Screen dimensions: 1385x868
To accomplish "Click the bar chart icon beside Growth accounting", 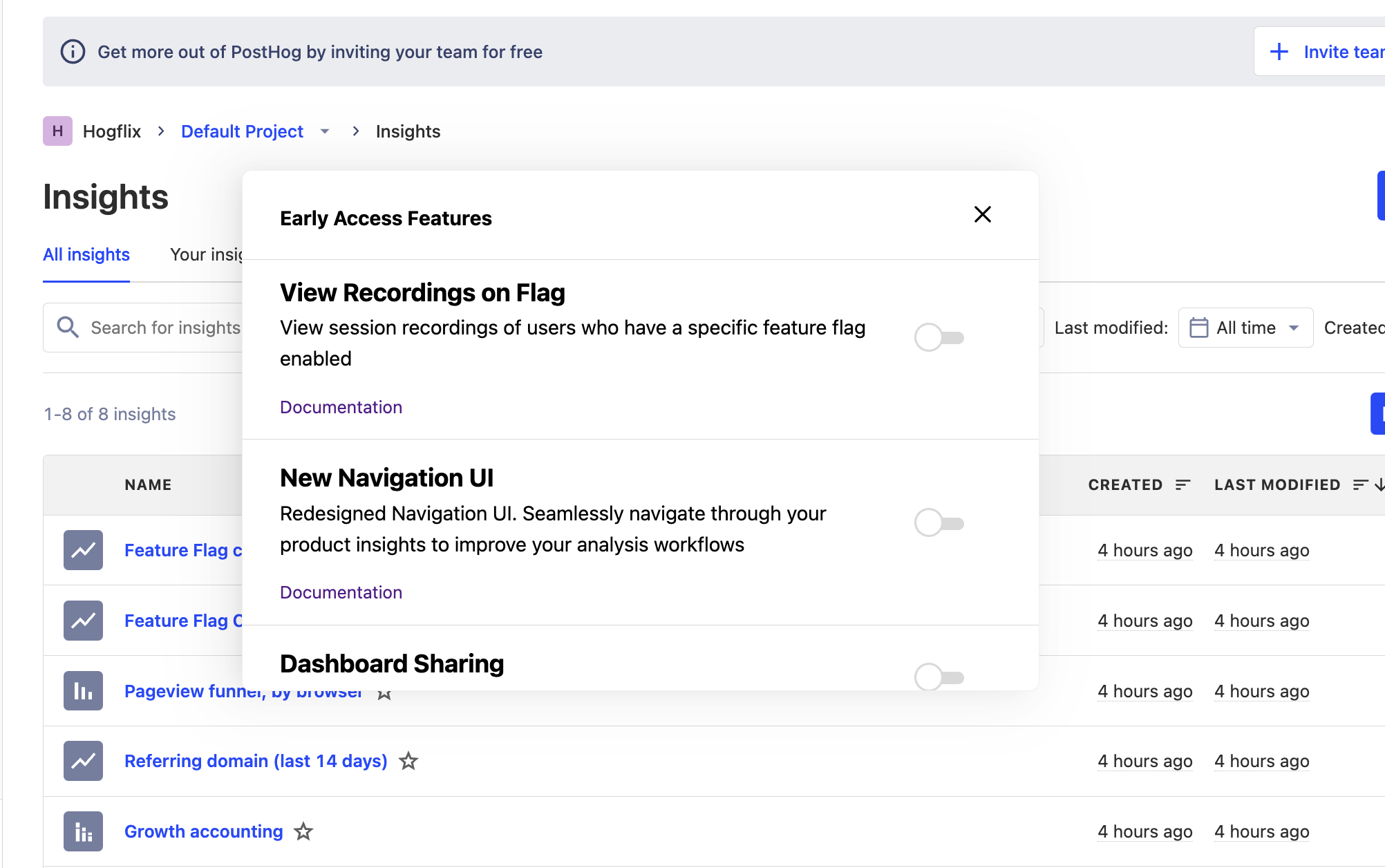I will [83, 831].
